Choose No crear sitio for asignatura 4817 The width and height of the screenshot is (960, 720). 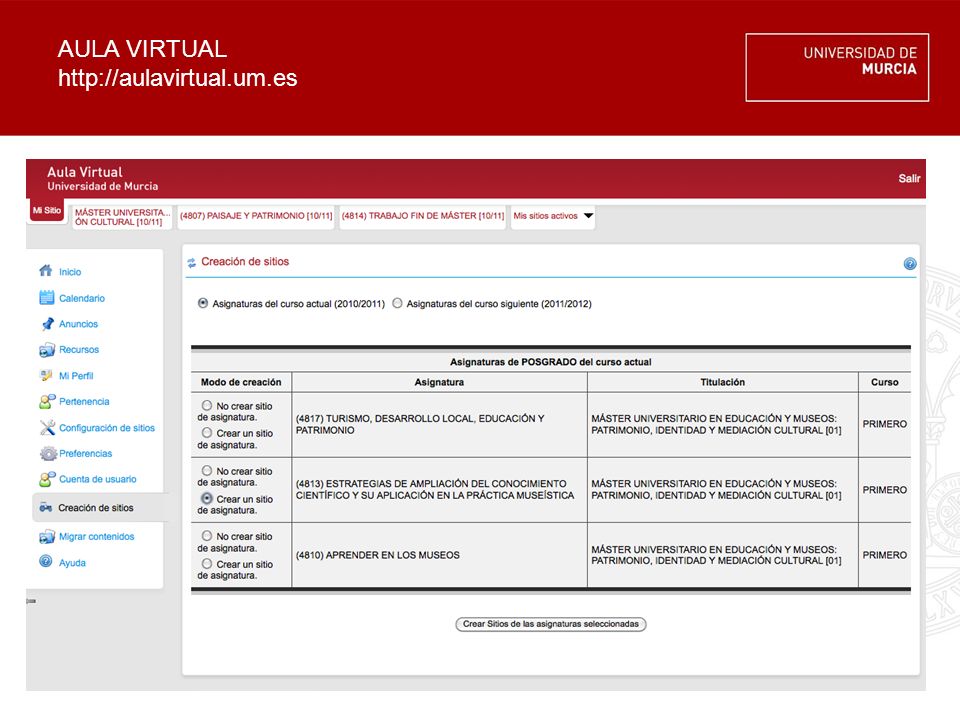[x=207, y=405]
